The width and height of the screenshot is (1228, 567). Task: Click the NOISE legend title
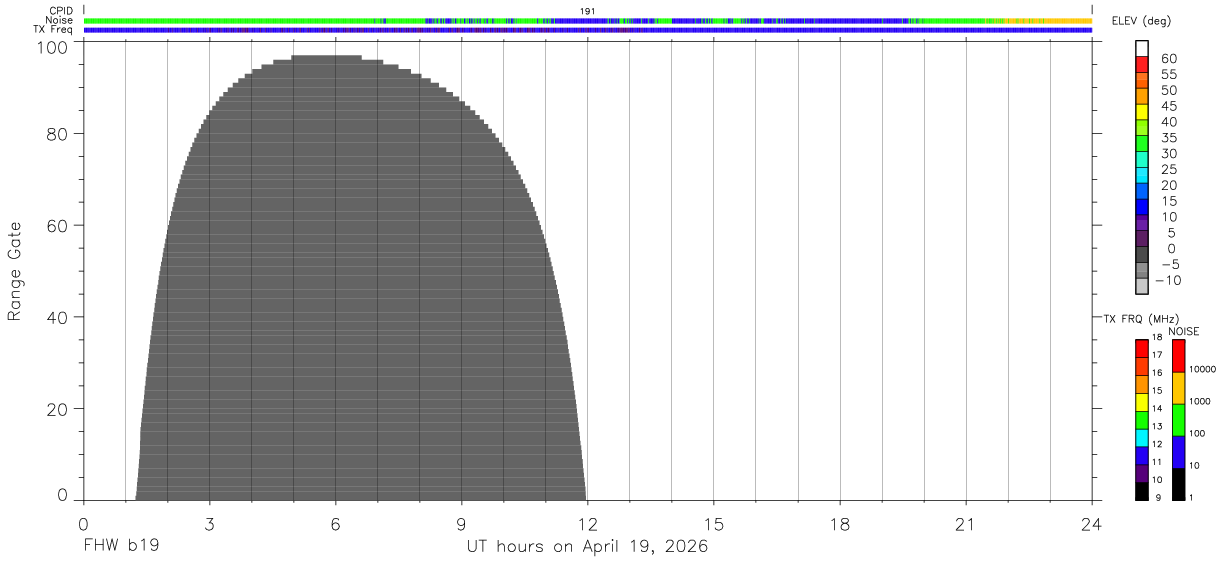coord(1183,331)
